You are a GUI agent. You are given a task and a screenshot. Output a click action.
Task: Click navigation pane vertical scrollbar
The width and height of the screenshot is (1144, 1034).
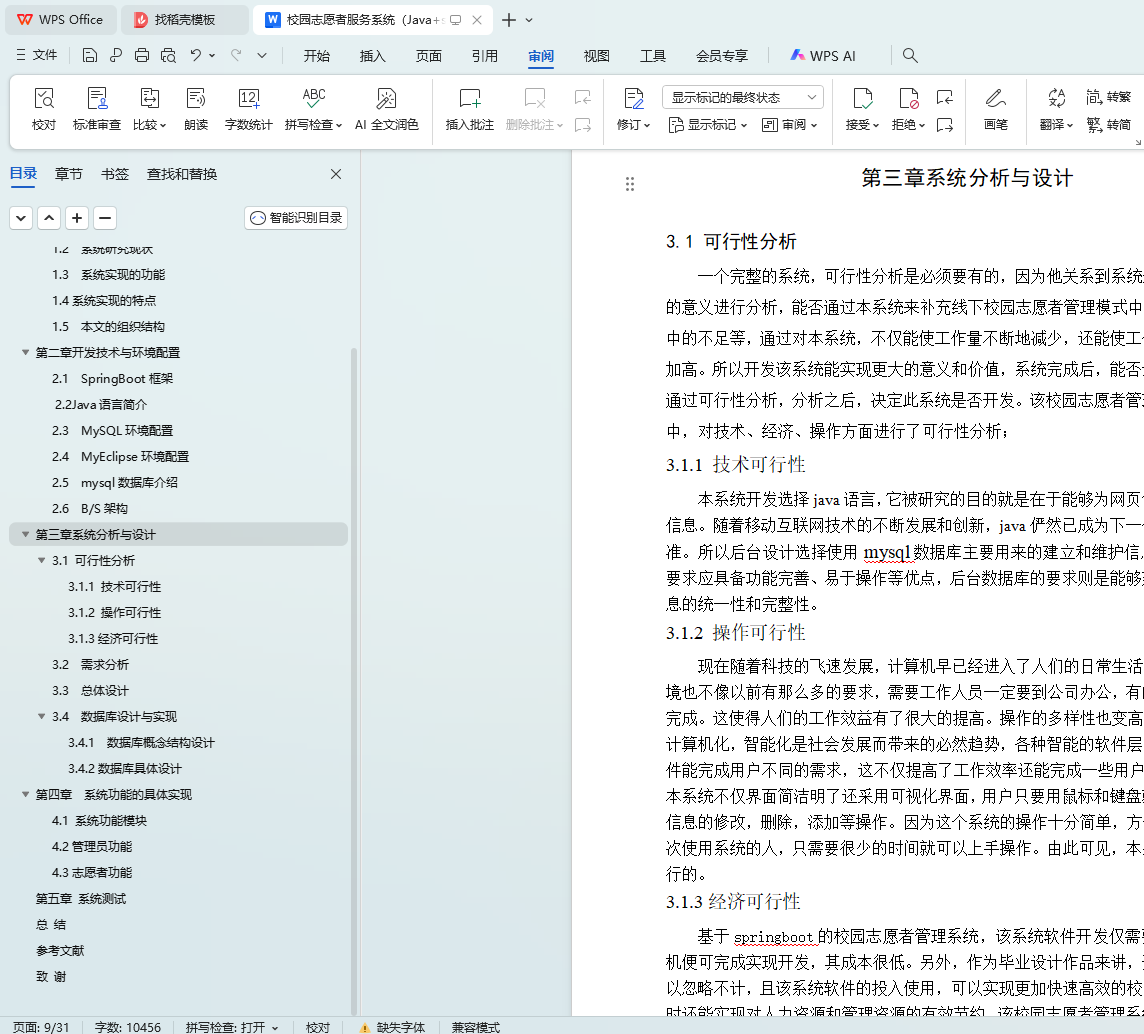tap(354, 679)
